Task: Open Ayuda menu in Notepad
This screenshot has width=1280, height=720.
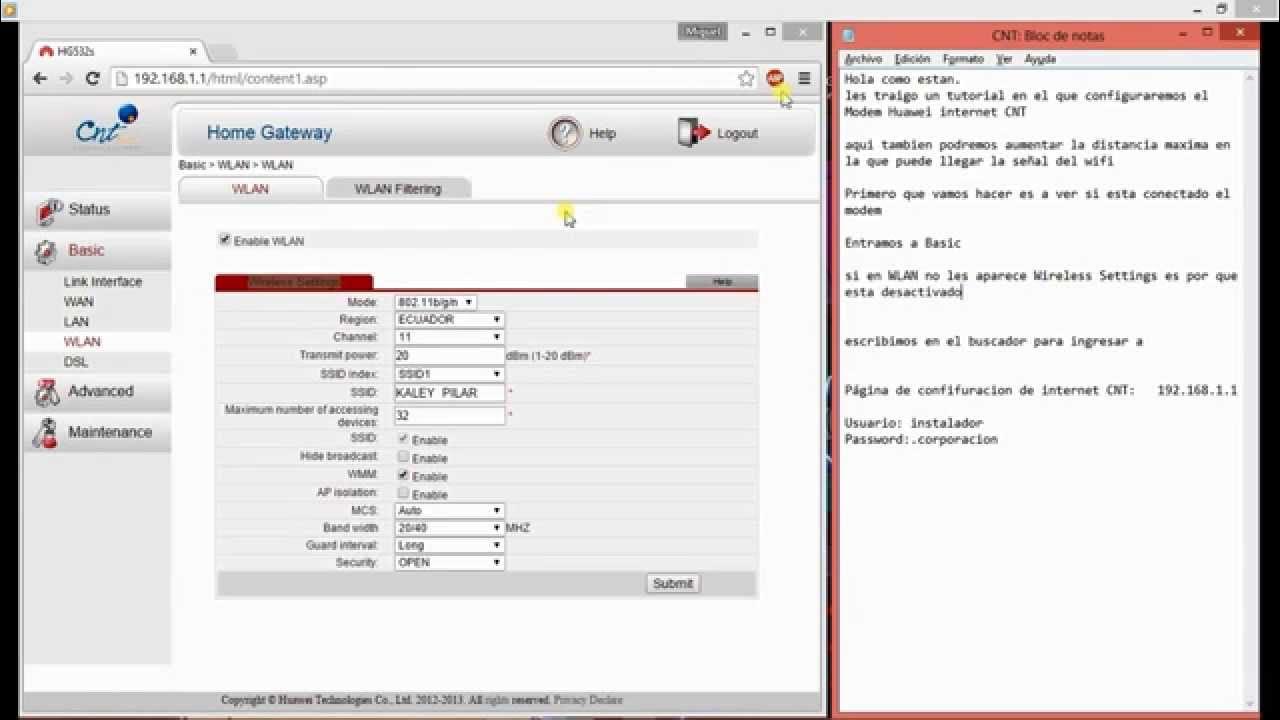Action: [1040, 60]
